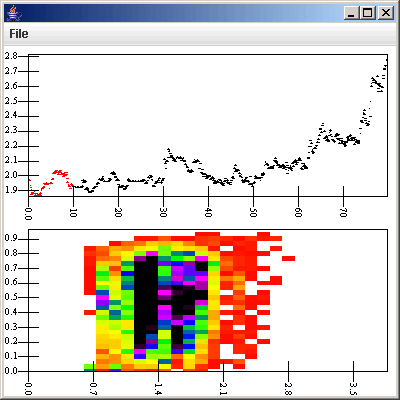Click the 0.5 label on the heatmap y-axis
400x400 pixels.
tap(11, 297)
